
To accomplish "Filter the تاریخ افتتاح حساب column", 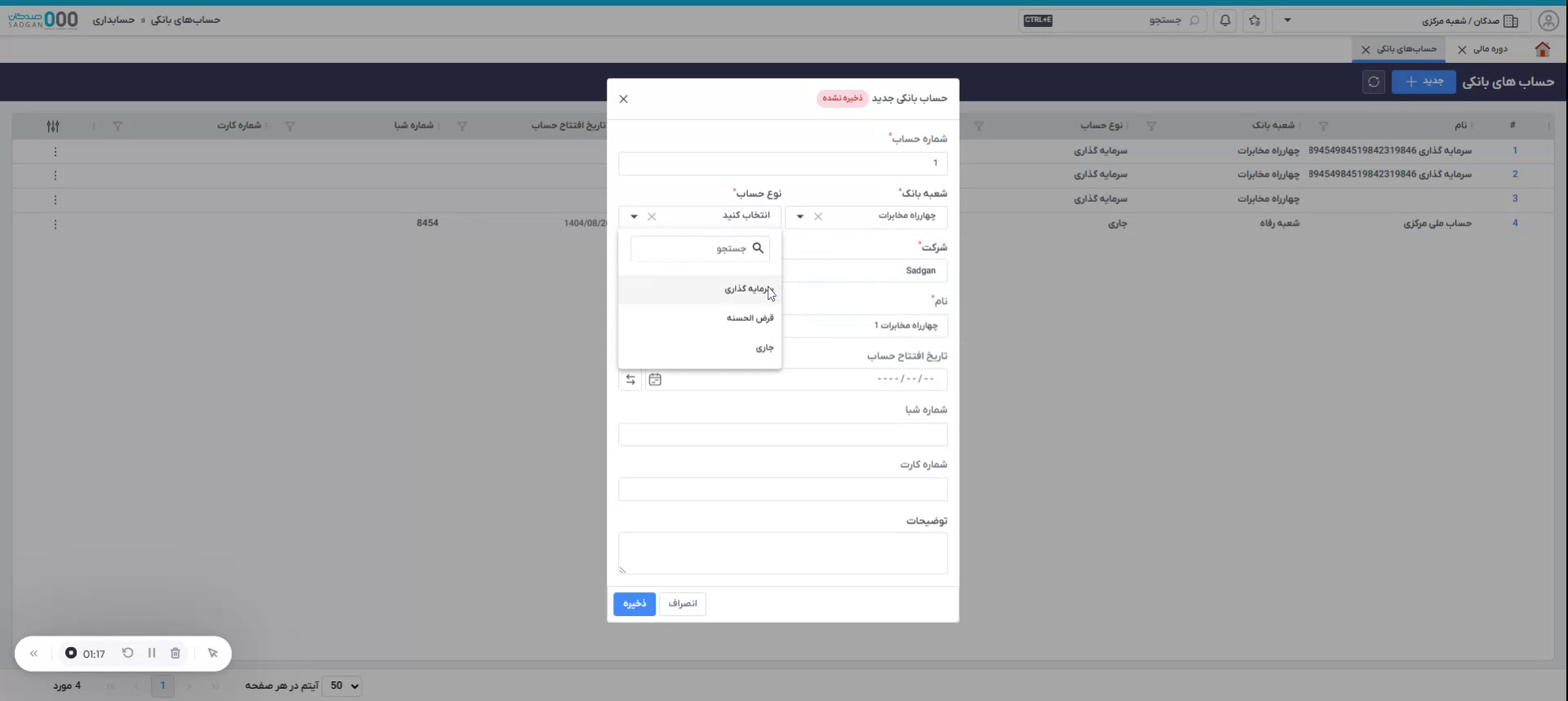I will tap(462, 126).
